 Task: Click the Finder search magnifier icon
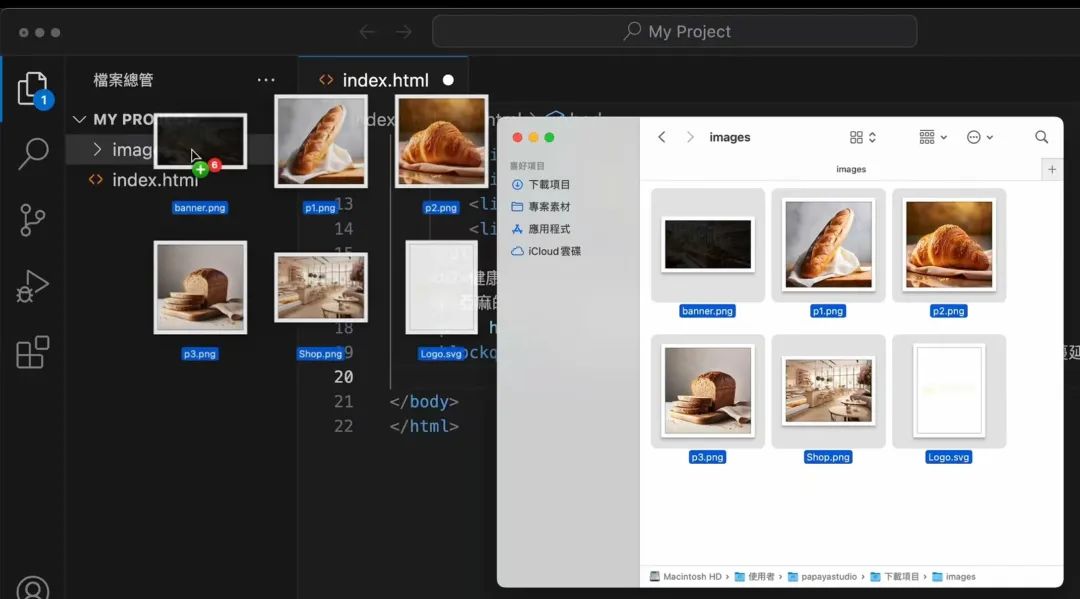[x=1041, y=137]
